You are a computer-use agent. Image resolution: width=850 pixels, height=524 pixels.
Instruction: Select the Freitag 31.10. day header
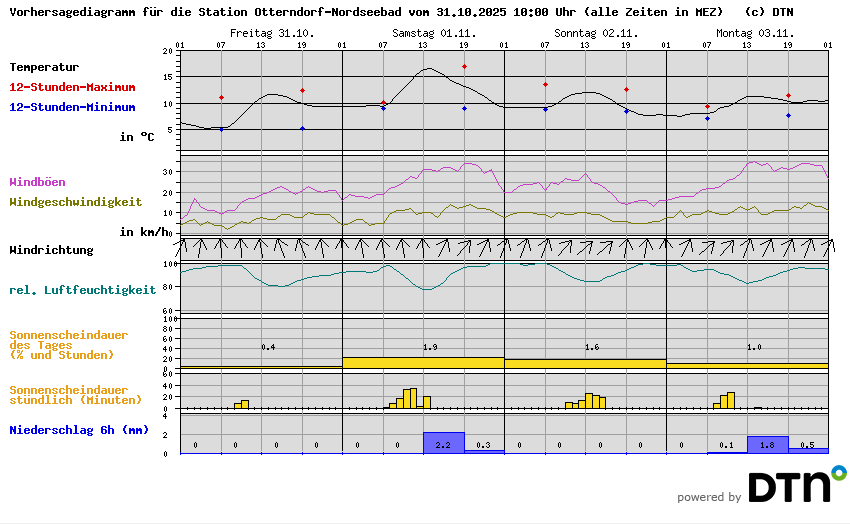[x=271, y=33]
